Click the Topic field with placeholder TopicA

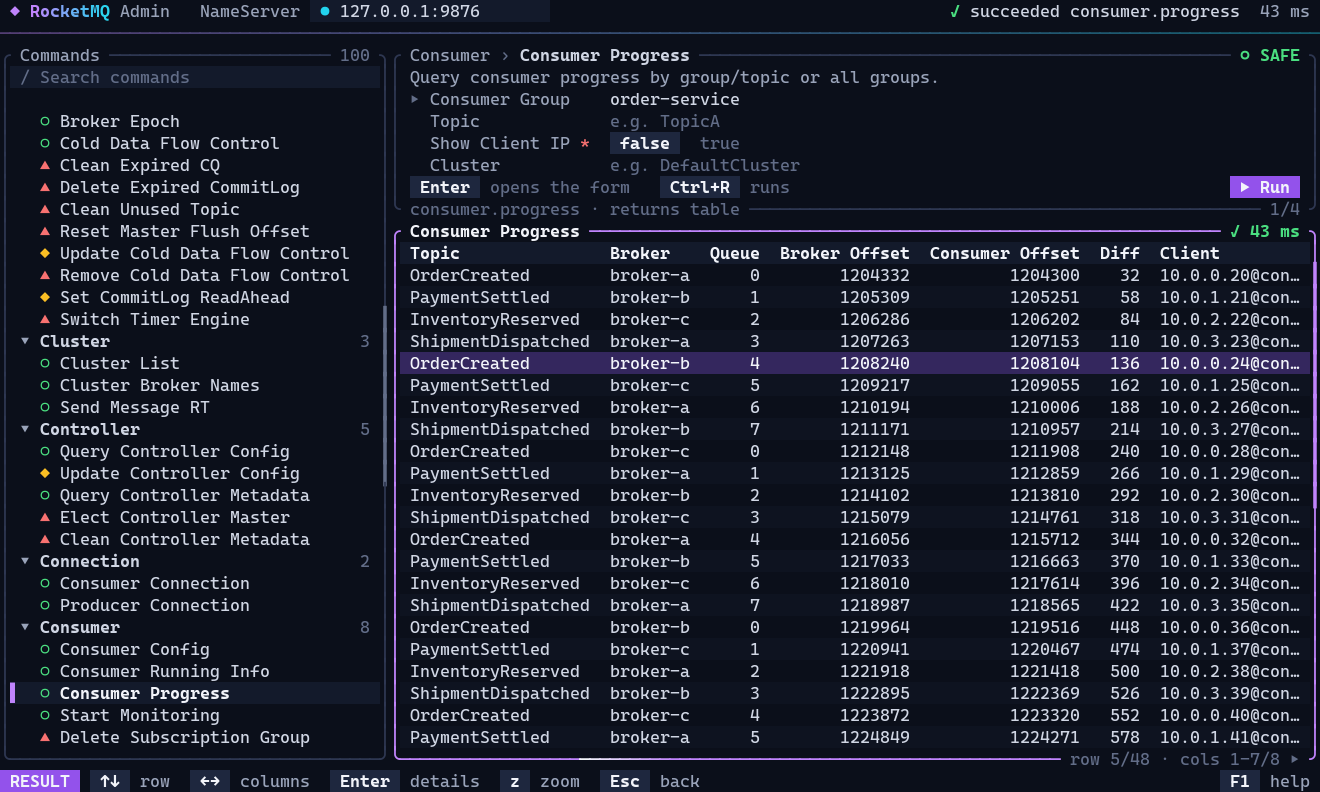coord(665,122)
